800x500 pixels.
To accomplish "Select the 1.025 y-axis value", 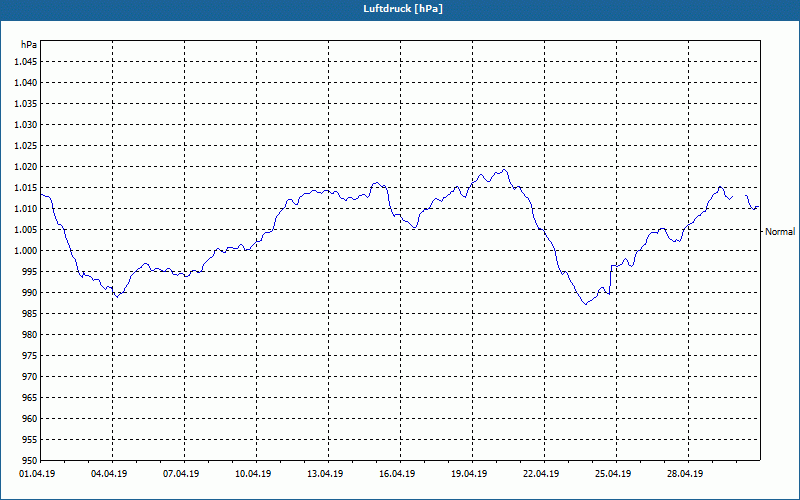I will pyautogui.click(x=27, y=145).
